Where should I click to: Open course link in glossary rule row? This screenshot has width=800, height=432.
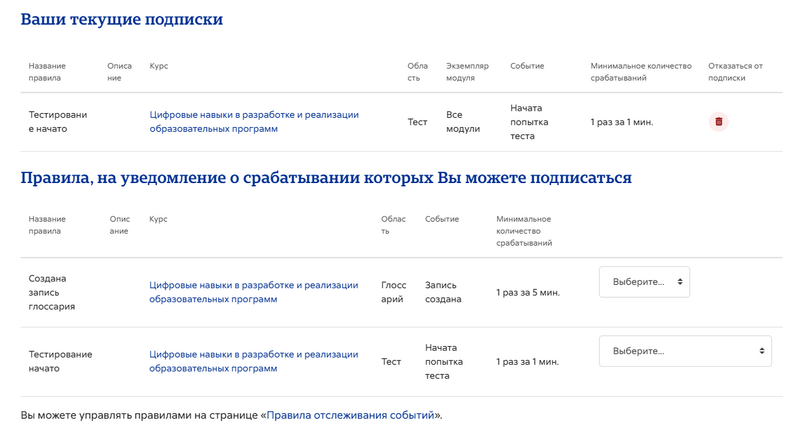click(254, 292)
